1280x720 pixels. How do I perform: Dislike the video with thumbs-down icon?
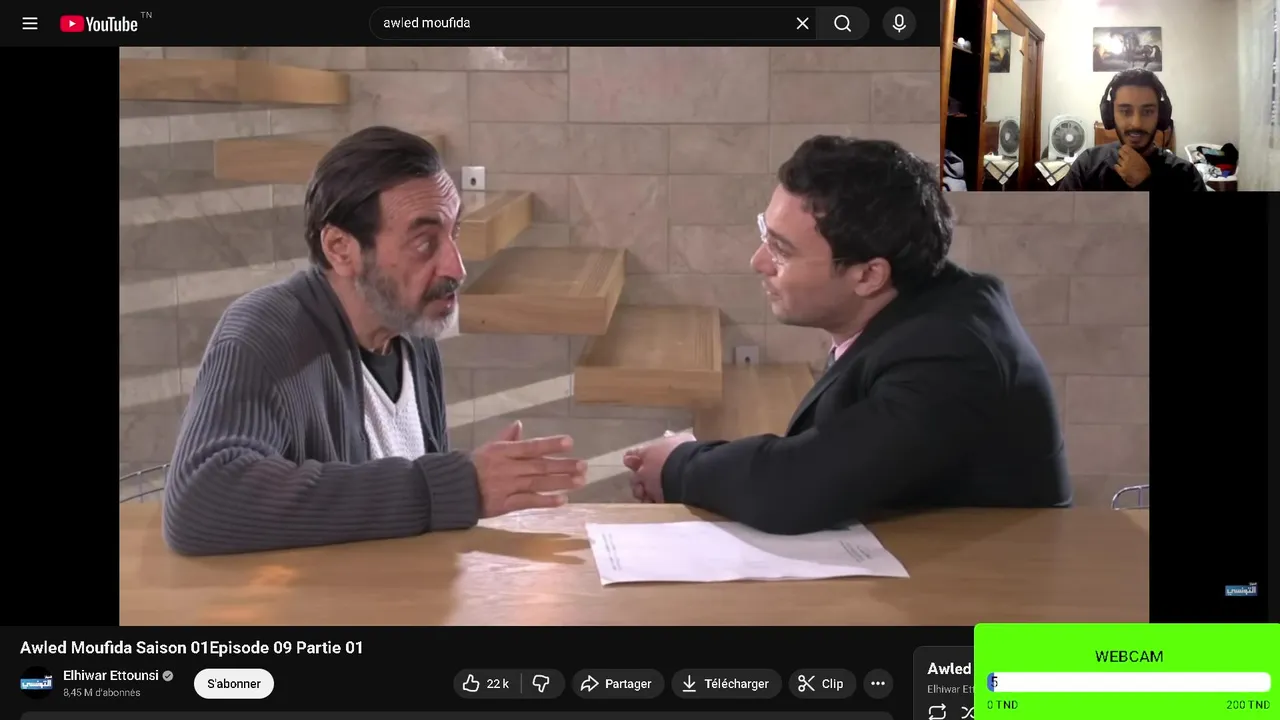tap(542, 684)
